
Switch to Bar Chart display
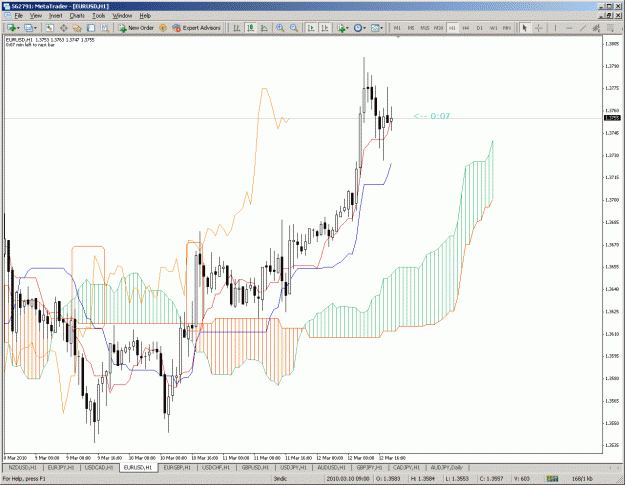point(237,28)
